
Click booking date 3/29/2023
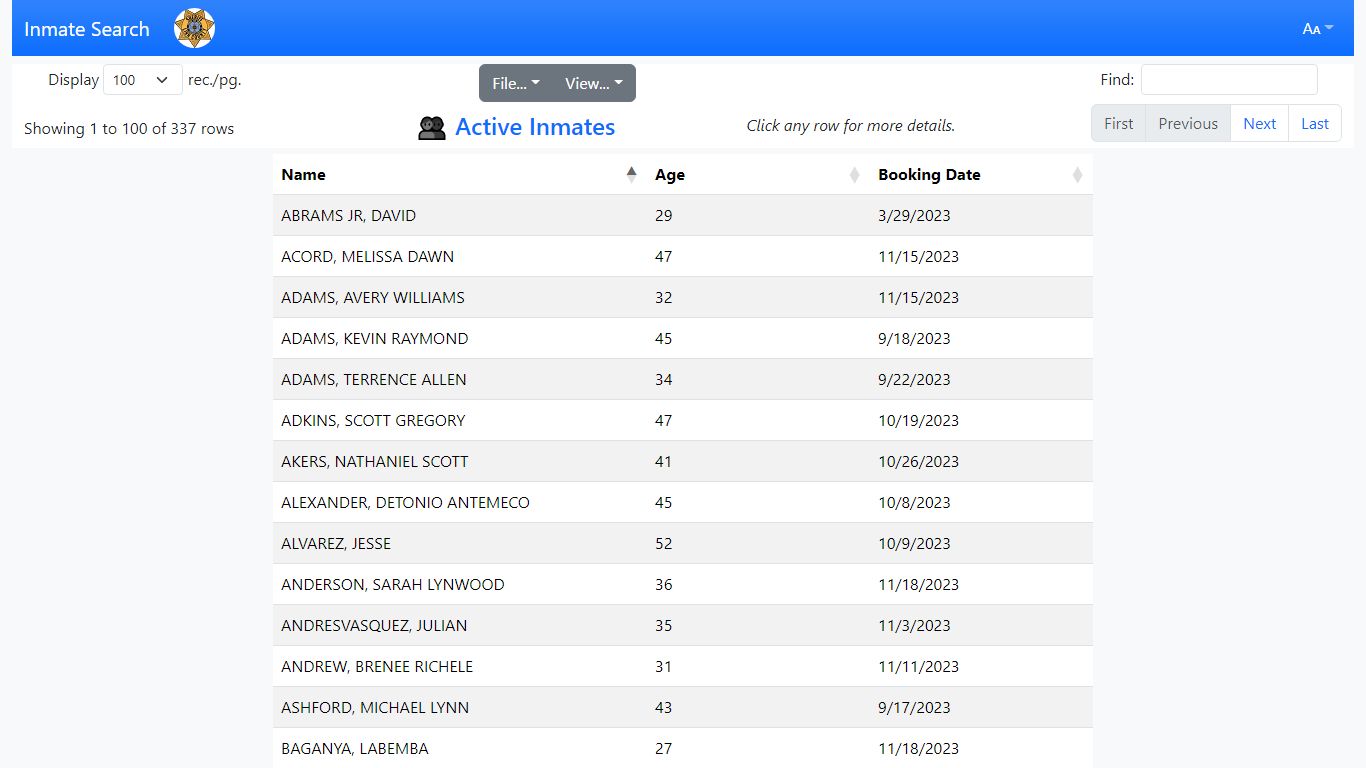pos(914,215)
